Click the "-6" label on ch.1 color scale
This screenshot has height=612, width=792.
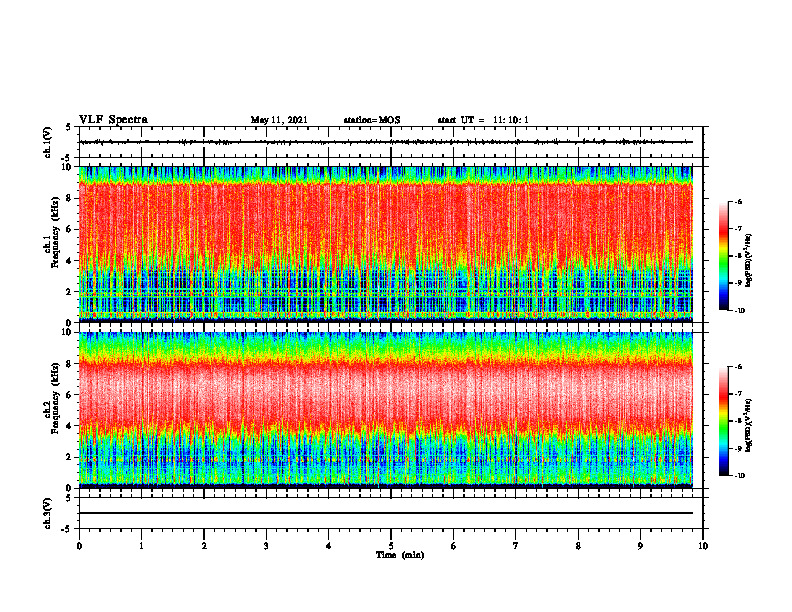(x=738, y=201)
